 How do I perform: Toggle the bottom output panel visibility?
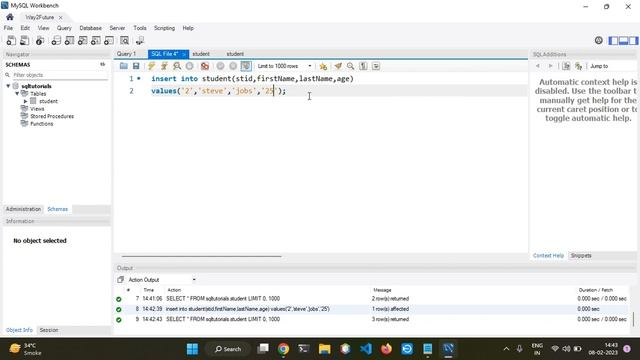623,40
